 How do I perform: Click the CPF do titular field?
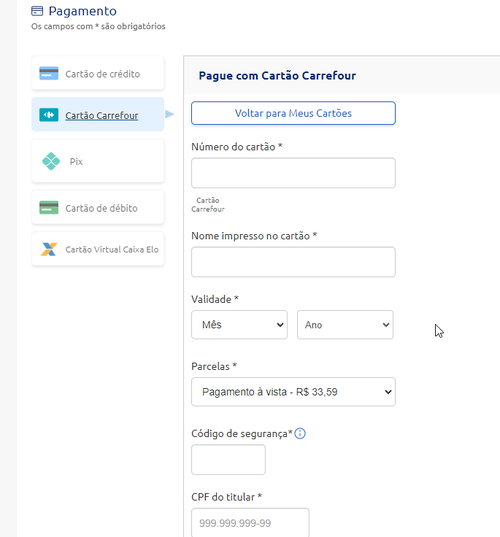click(250, 523)
